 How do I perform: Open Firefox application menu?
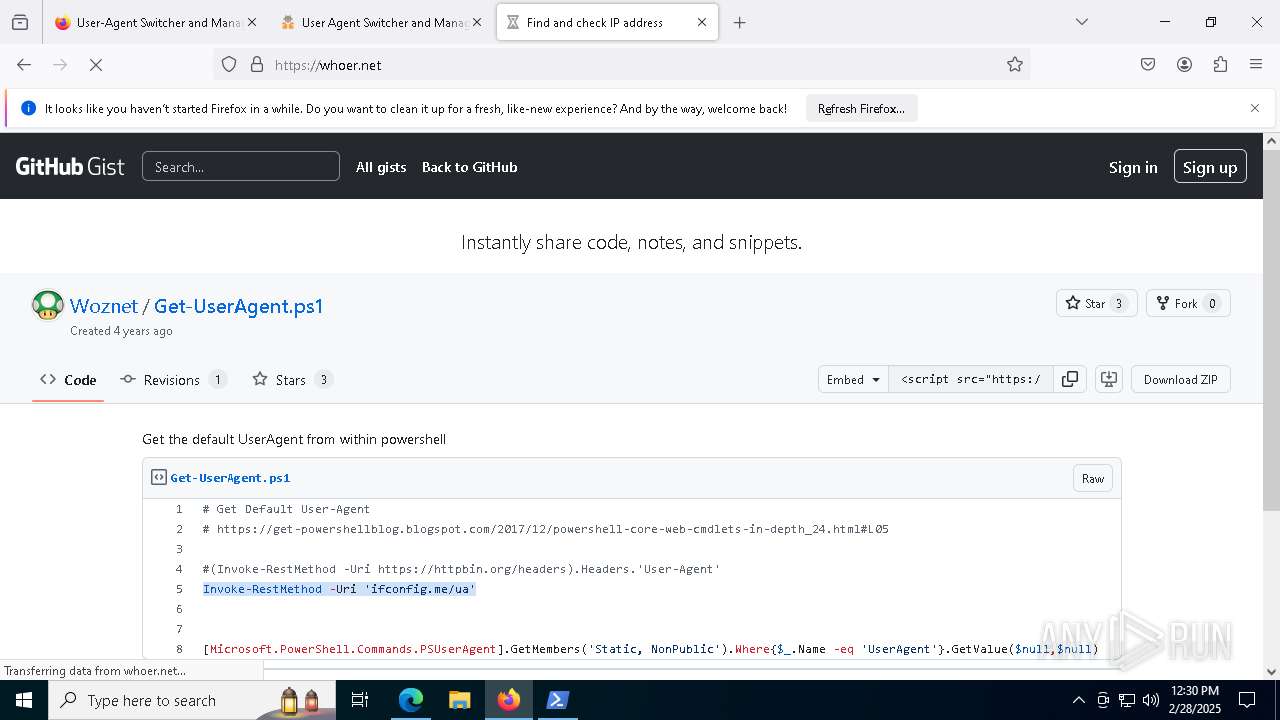click(x=1256, y=65)
